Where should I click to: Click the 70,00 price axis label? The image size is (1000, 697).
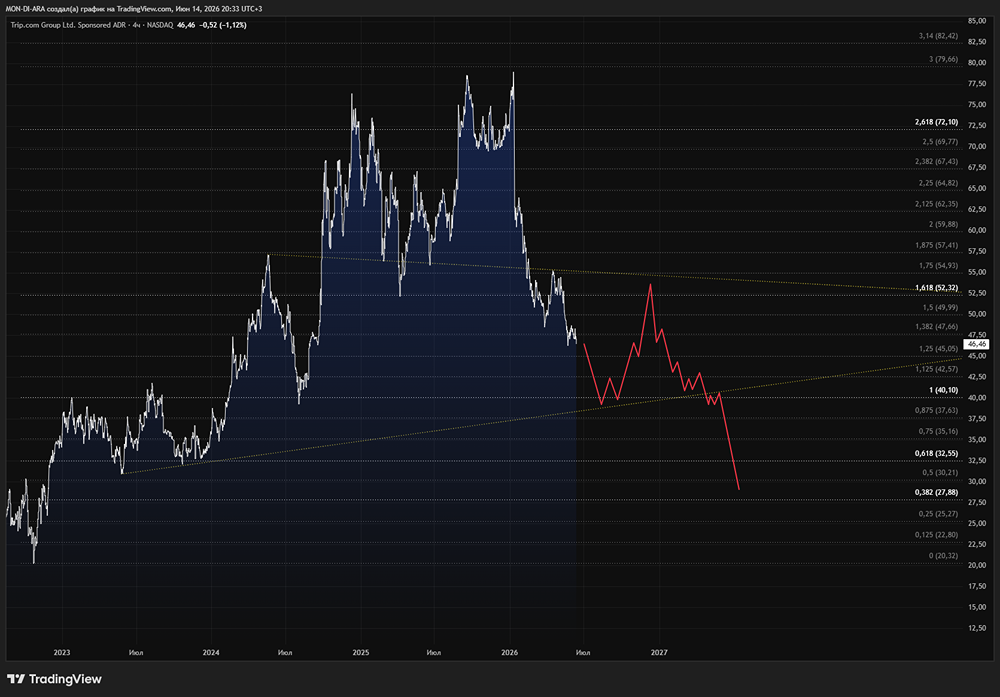[x=977, y=147]
